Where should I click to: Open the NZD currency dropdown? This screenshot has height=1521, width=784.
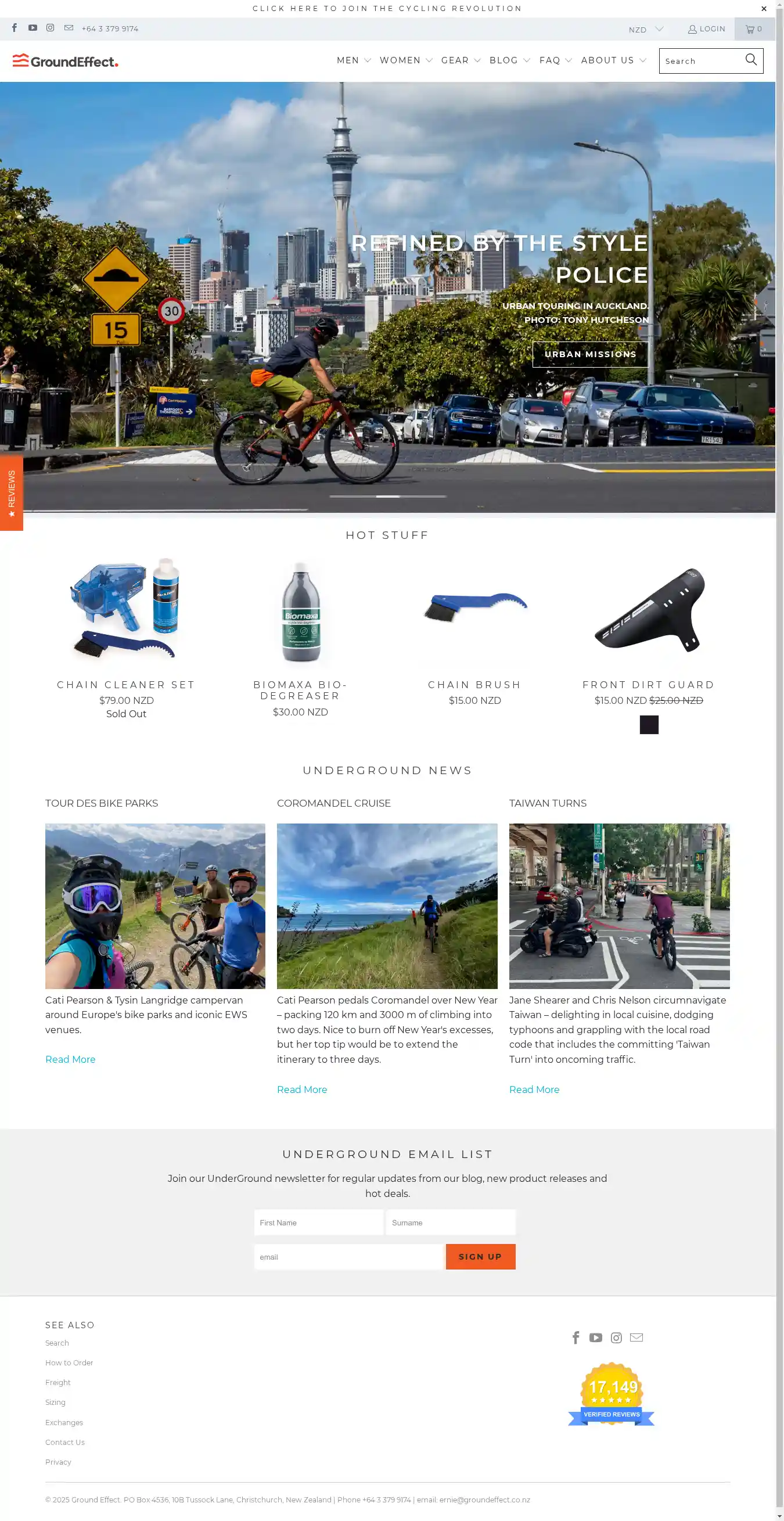coord(646,29)
